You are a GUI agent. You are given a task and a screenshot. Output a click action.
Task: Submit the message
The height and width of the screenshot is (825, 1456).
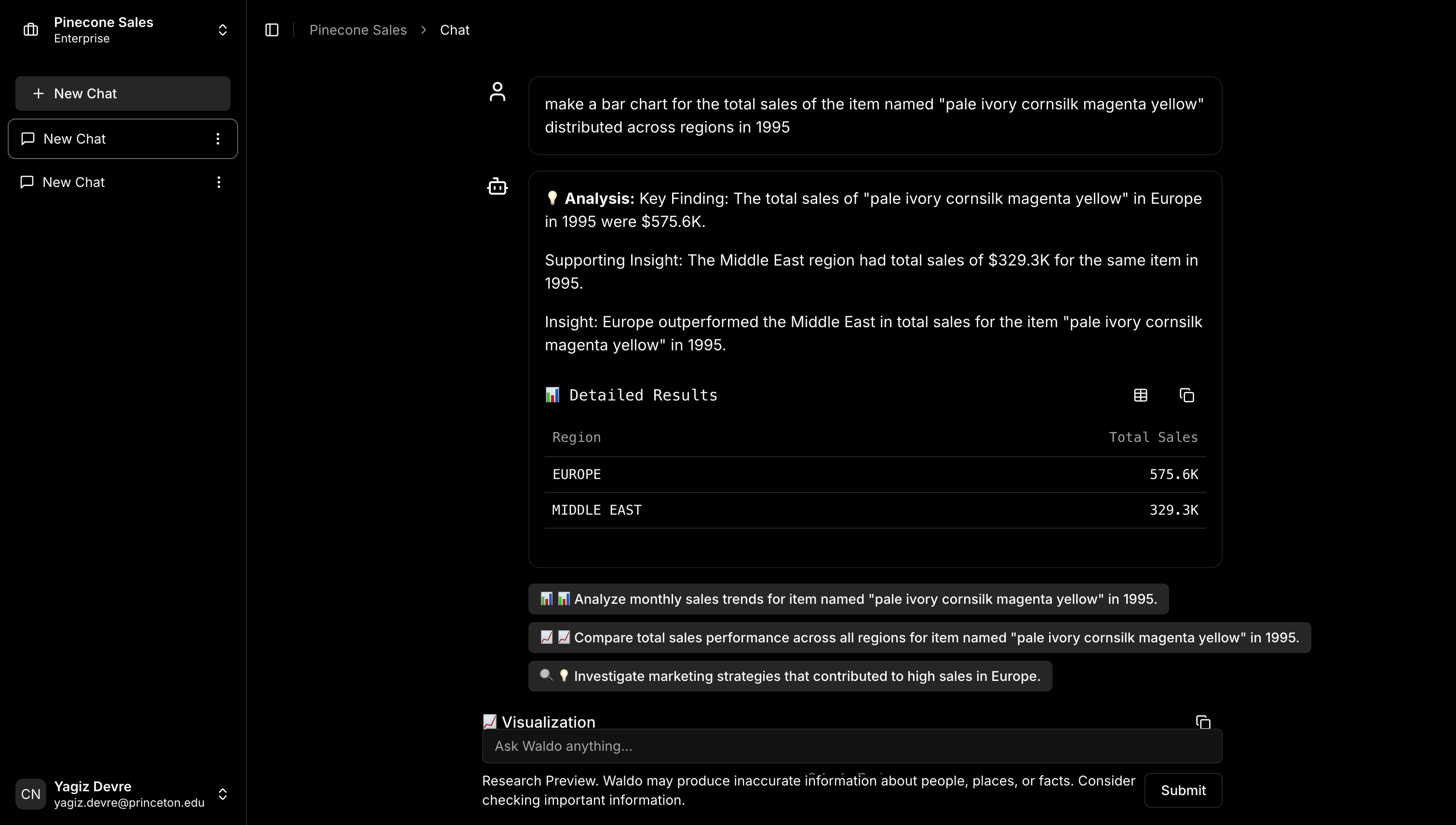click(1184, 790)
